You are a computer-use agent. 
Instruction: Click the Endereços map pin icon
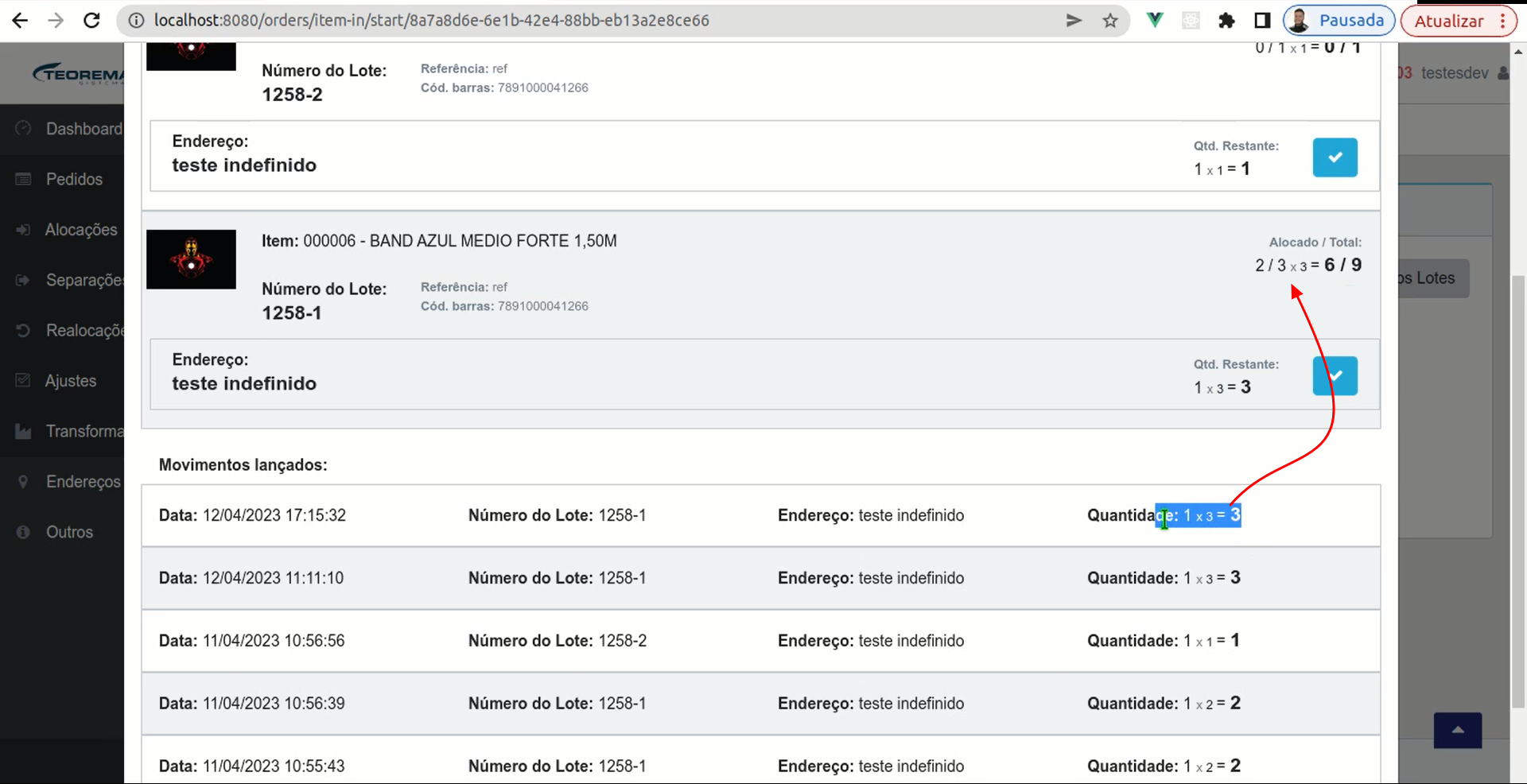coord(23,481)
